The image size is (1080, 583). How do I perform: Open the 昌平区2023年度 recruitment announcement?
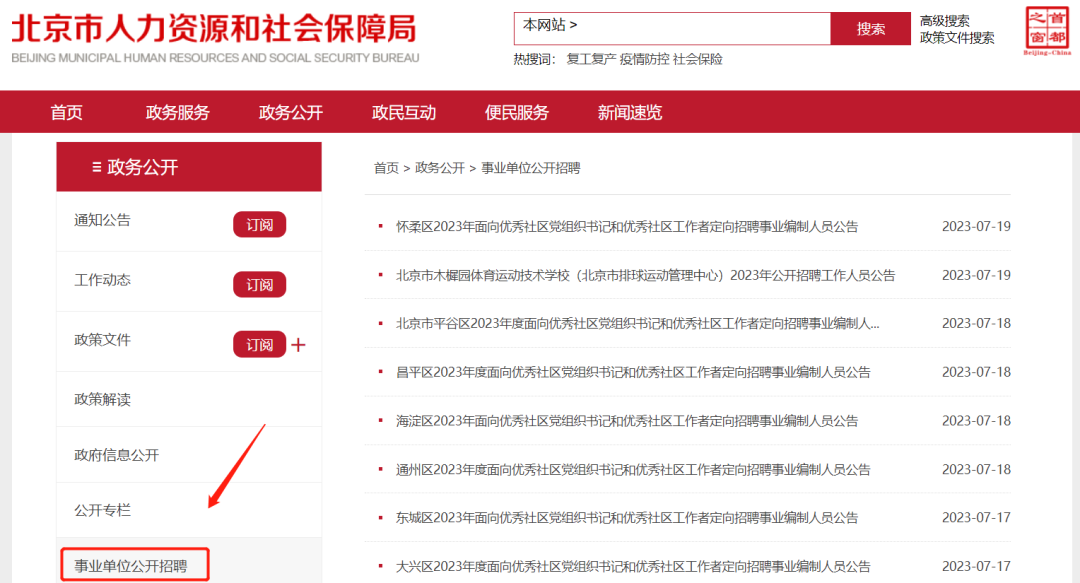[633, 373]
